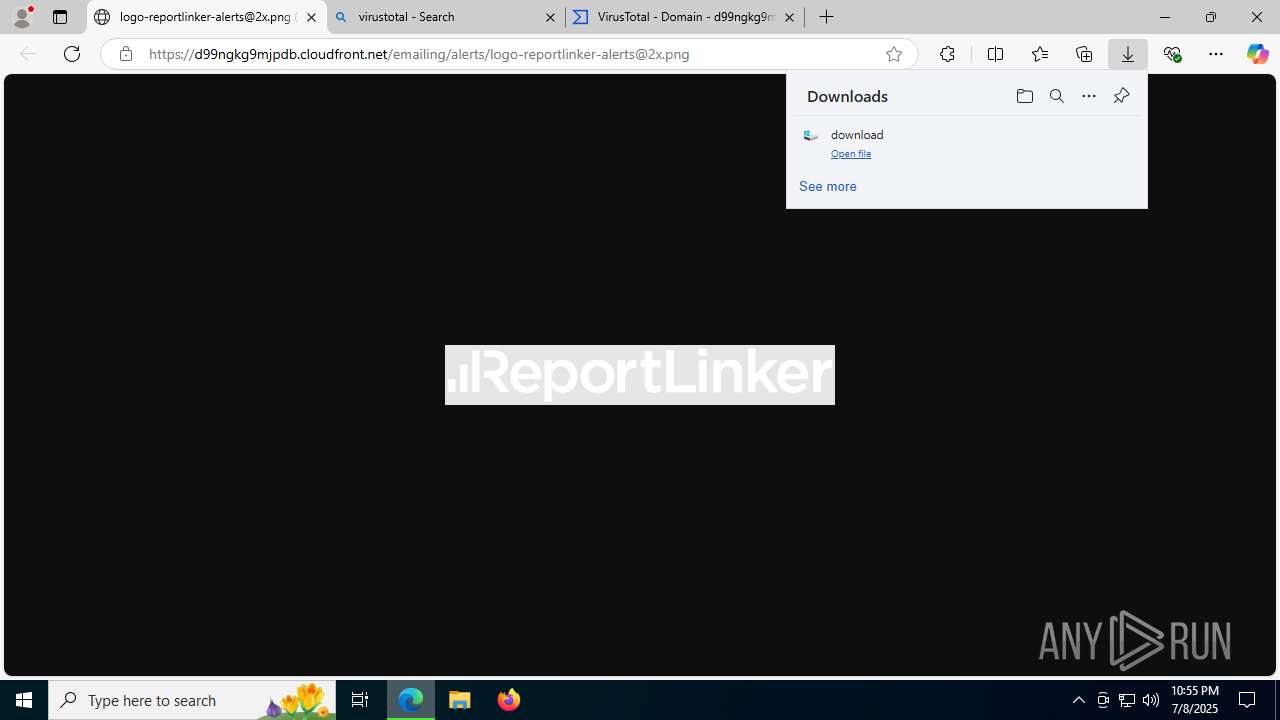The width and height of the screenshot is (1280, 720).
Task: Open a new browser tab
Action: pyautogui.click(x=826, y=17)
